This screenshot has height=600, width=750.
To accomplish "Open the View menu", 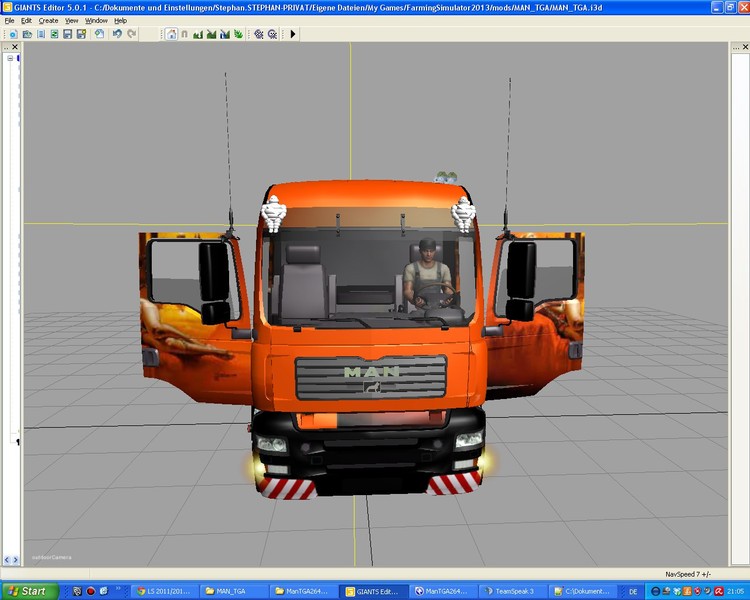I will coord(72,21).
